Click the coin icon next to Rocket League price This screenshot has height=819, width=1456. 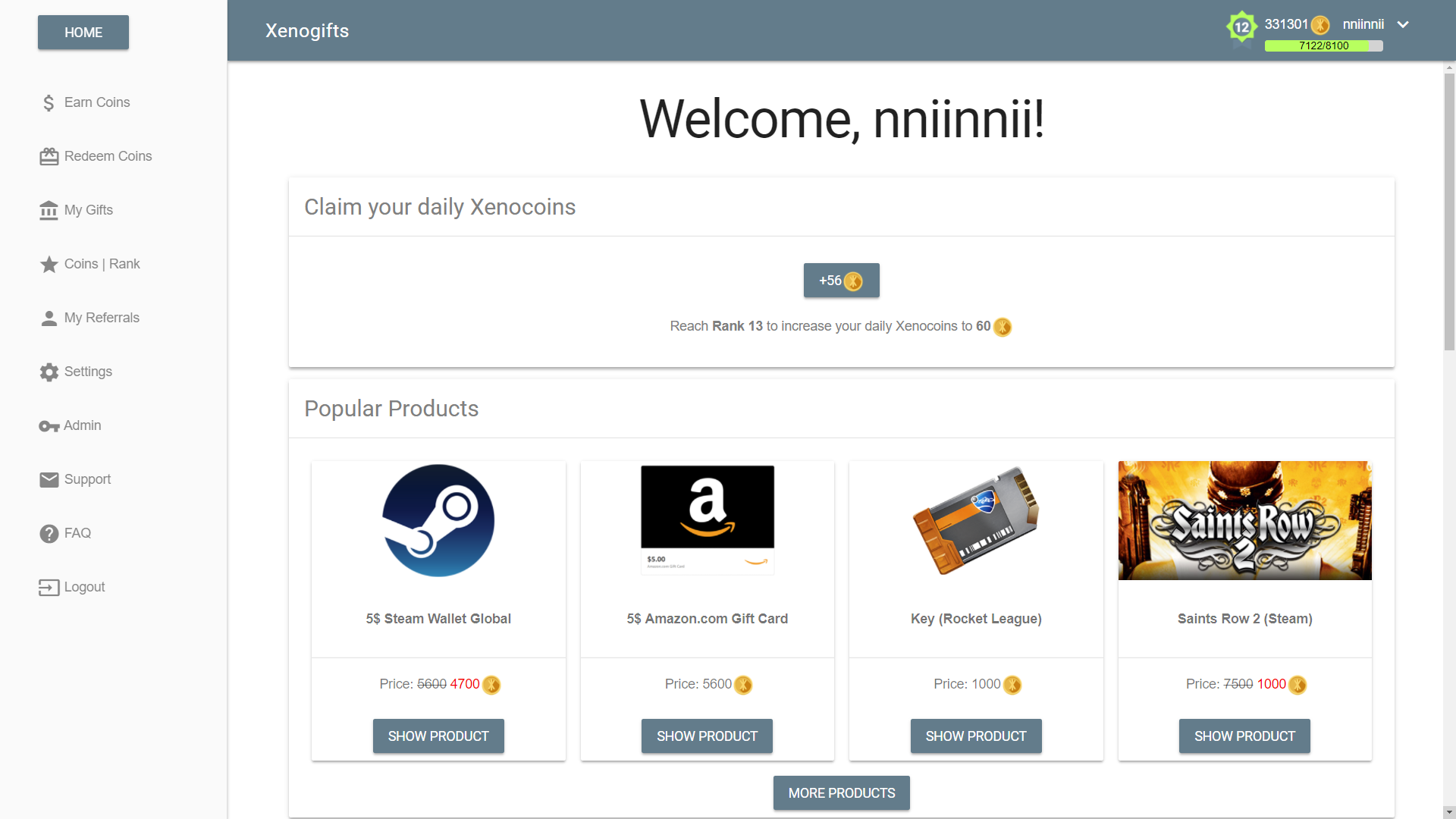point(1012,685)
